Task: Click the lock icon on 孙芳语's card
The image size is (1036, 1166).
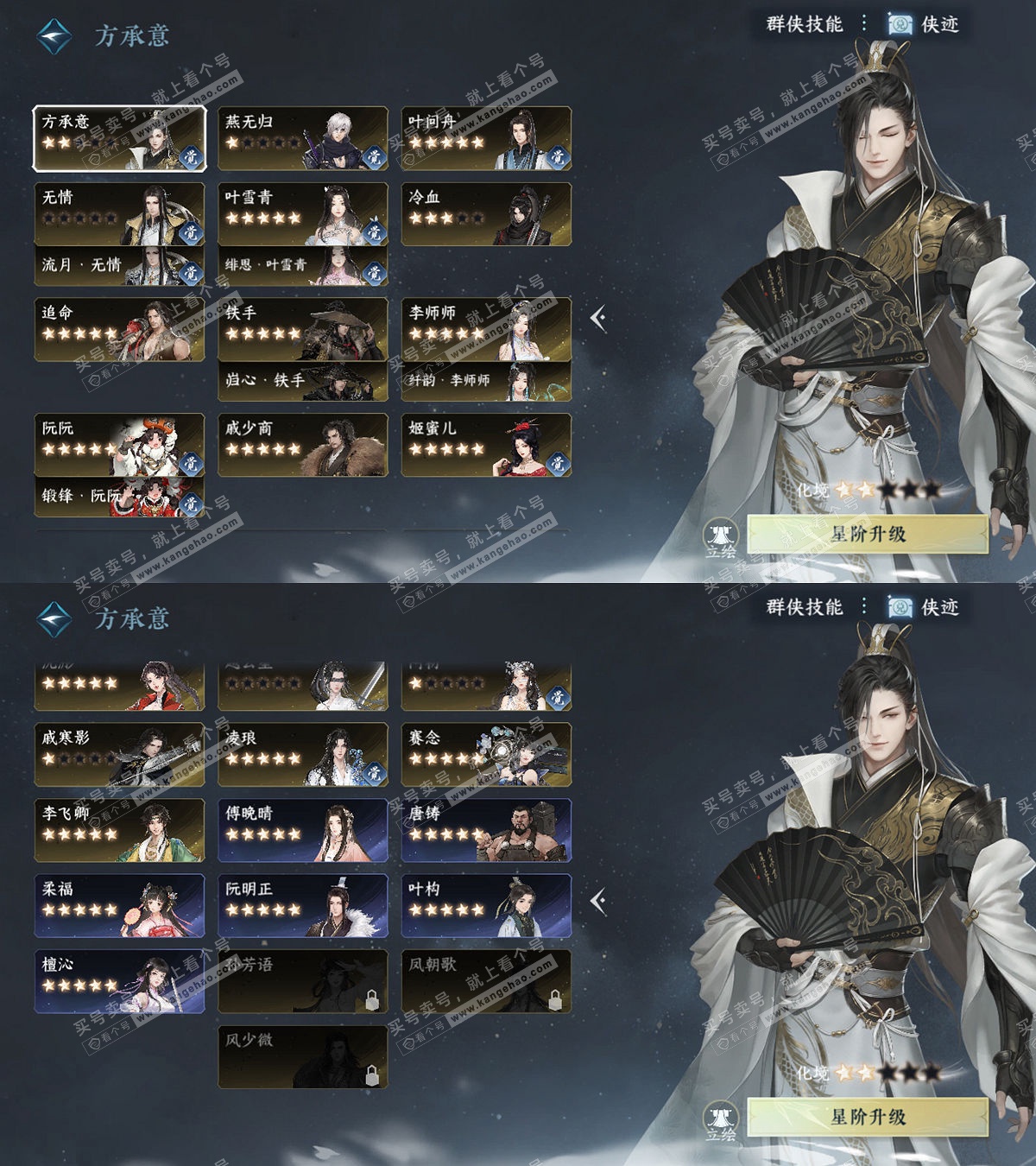Action: pyautogui.click(x=371, y=1000)
